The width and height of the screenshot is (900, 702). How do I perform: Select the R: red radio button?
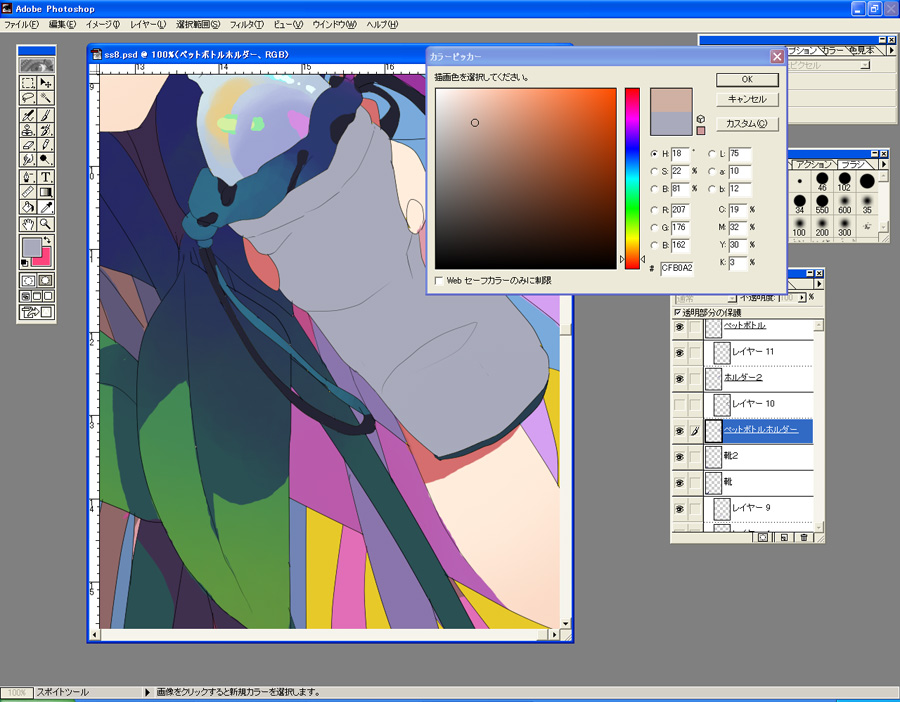coord(654,210)
